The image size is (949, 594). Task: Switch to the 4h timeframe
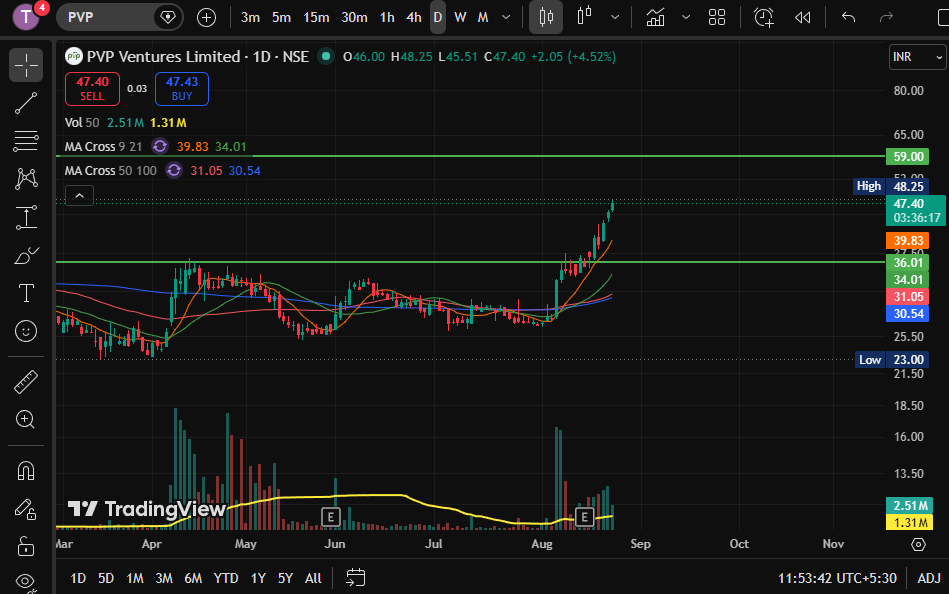(414, 17)
